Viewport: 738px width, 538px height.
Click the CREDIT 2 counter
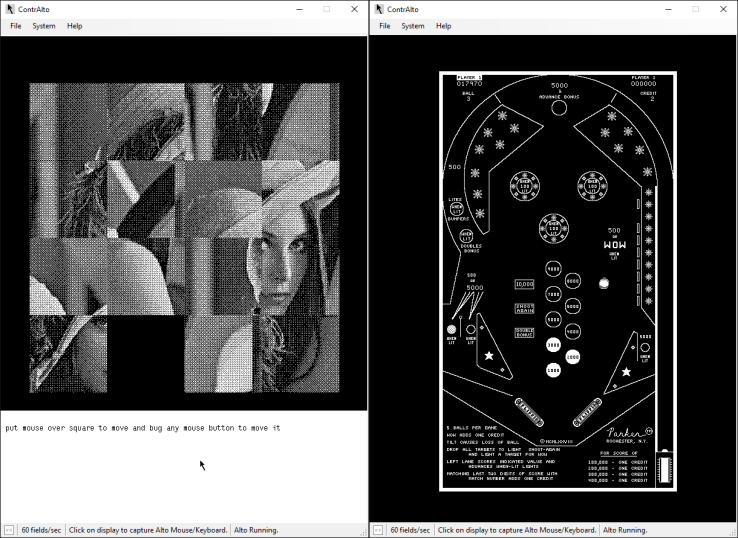(x=648, y=96)
